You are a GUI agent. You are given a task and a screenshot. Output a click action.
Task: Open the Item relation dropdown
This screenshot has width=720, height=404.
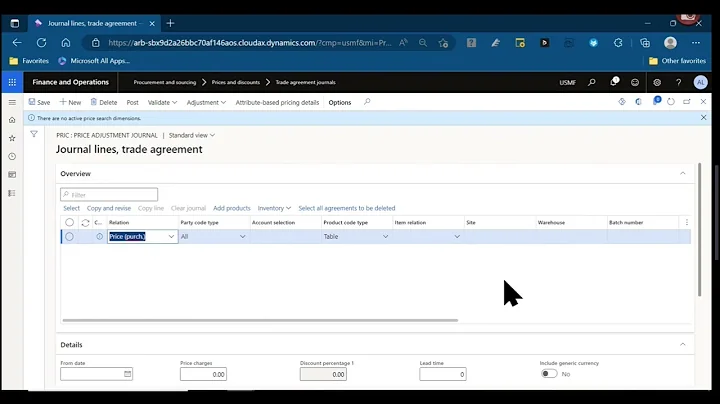[x=457, y=236]
